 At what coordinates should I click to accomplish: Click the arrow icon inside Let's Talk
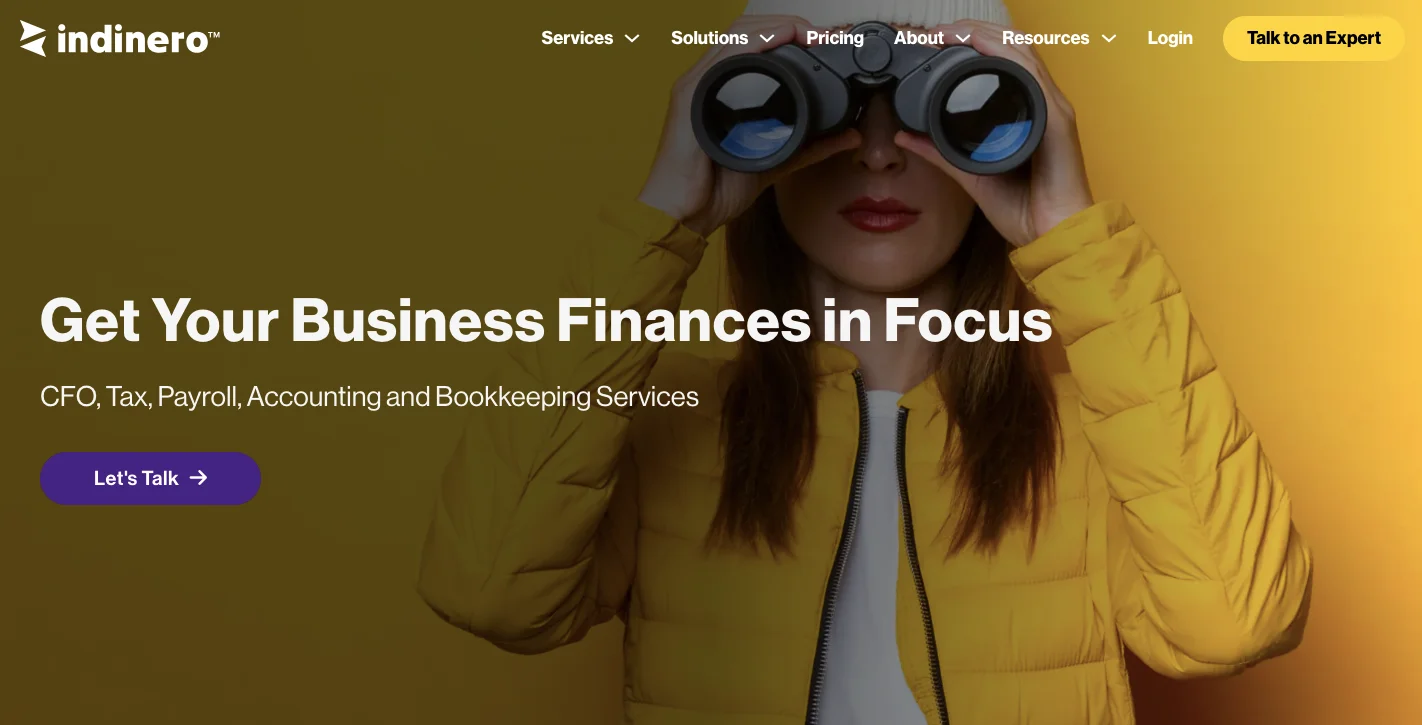[x=199, y=478]
